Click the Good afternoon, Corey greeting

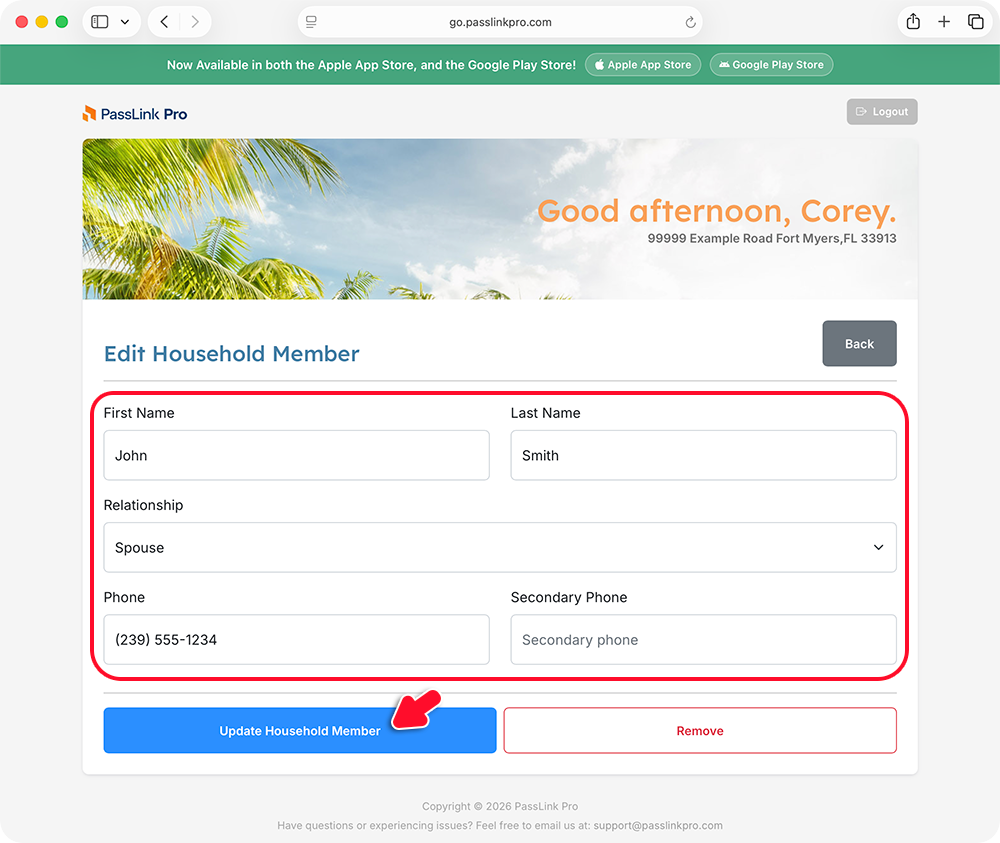pos(717,211)
